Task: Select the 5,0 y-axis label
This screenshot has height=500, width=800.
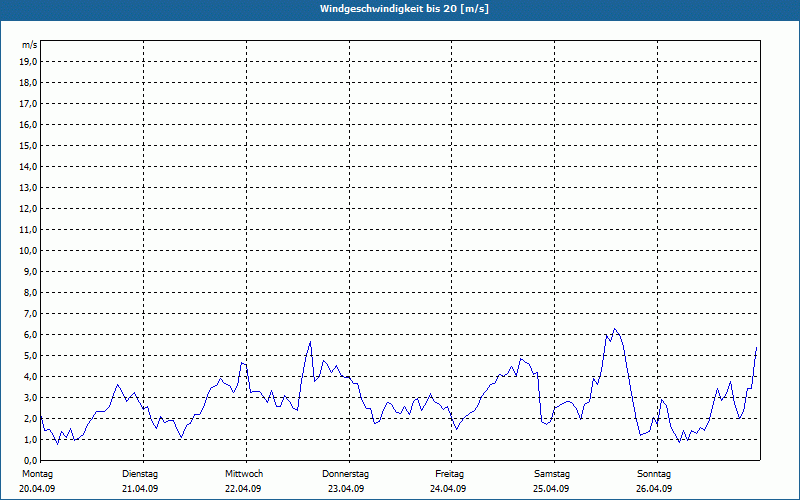Action: [x=30, y=356]
